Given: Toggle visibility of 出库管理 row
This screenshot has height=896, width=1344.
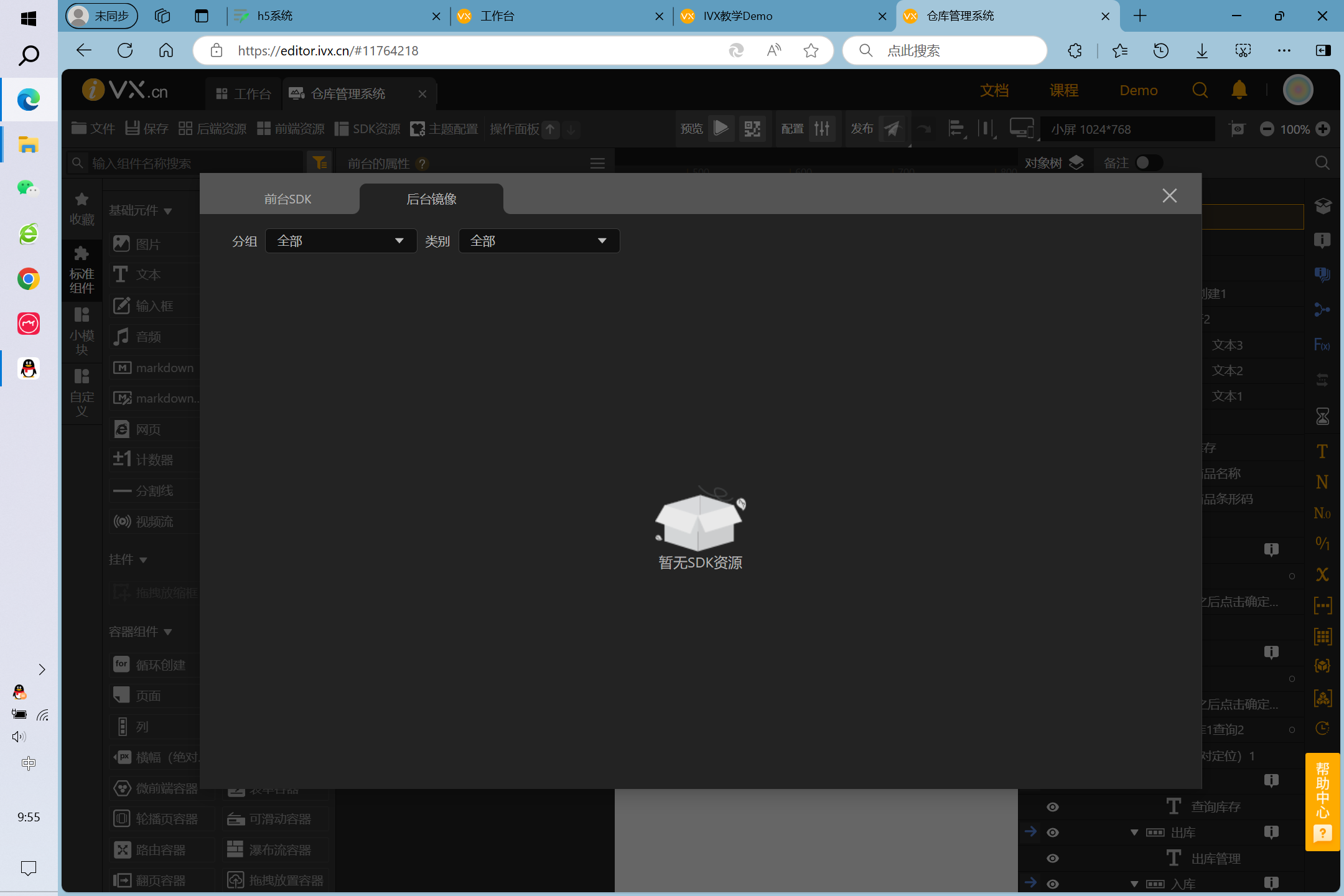Looking at the screenshot, I should pyautogui.click(x=1052, y=858).
